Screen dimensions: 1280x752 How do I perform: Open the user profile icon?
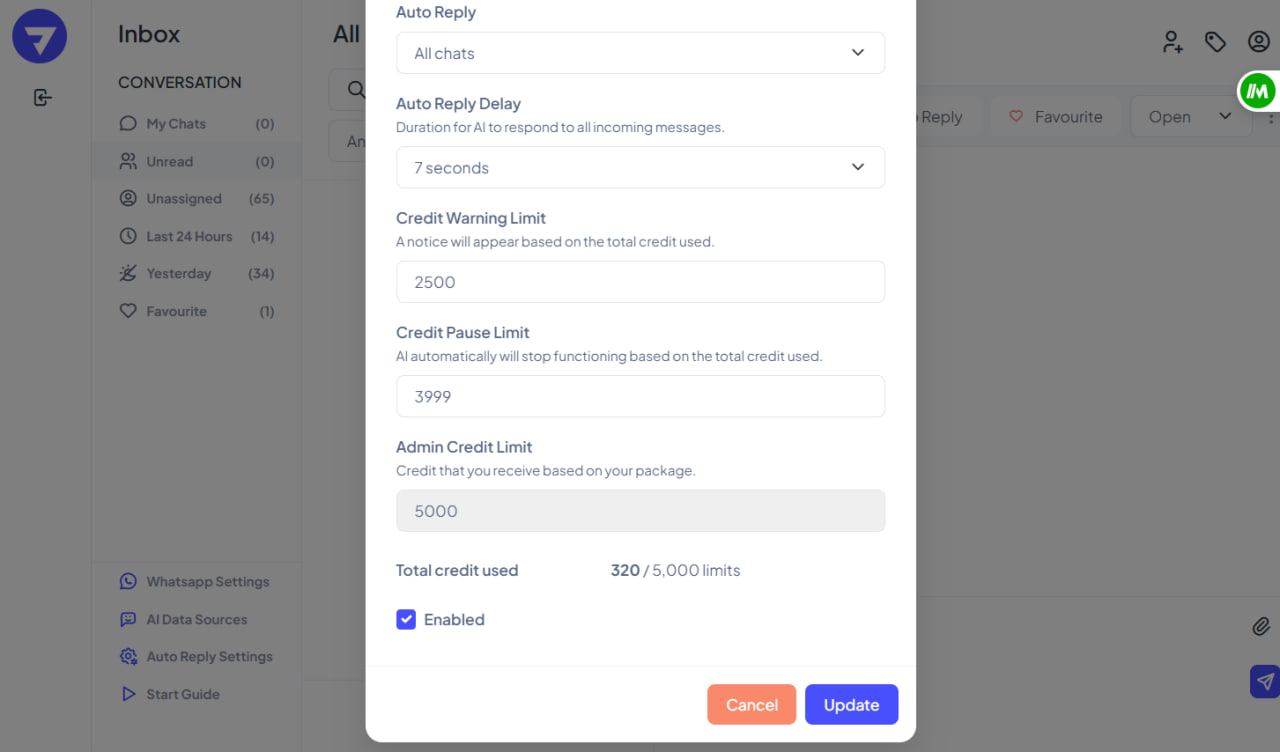[1258, 41]
